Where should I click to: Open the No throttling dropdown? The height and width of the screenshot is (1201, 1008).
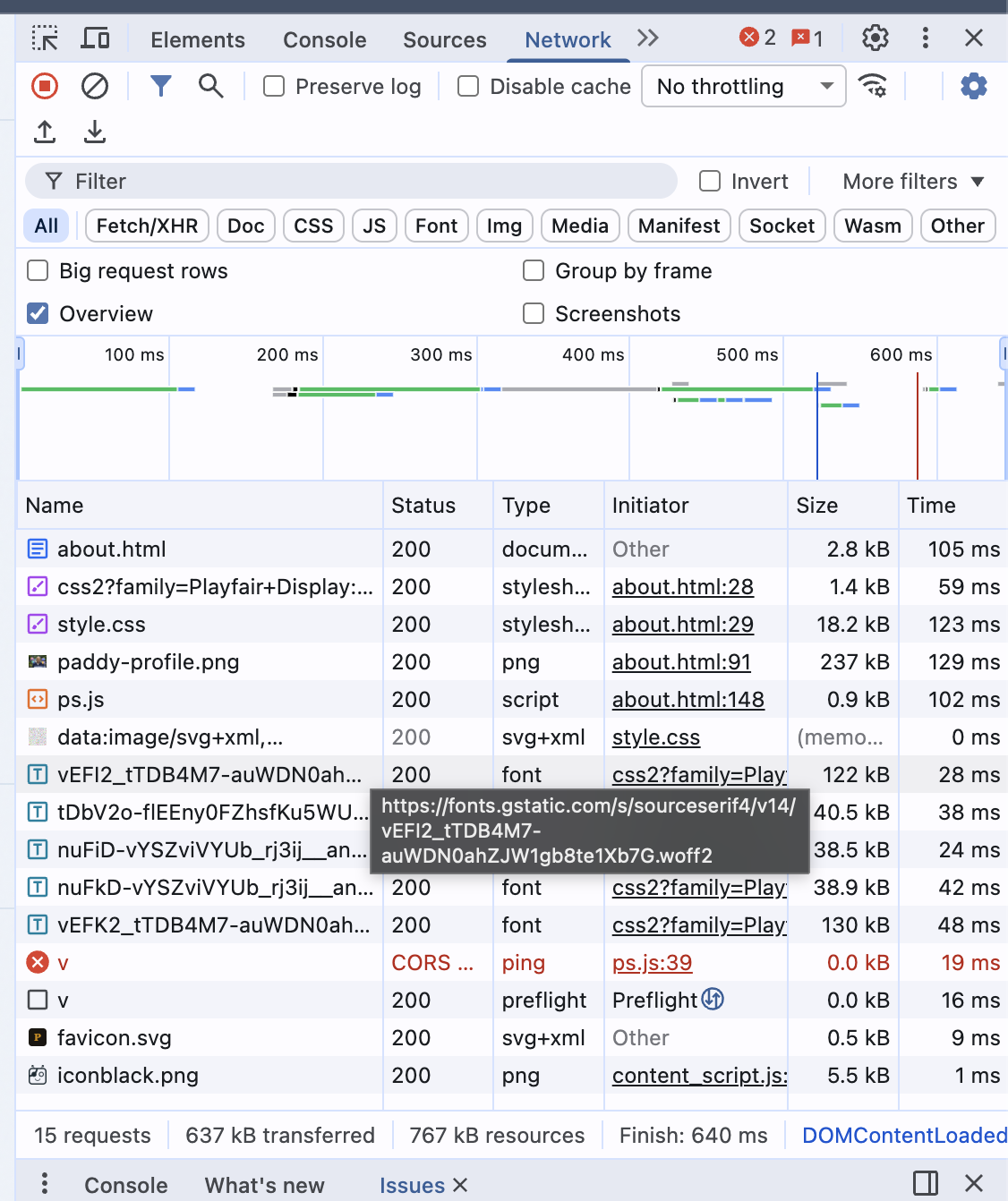click(743, 86)
